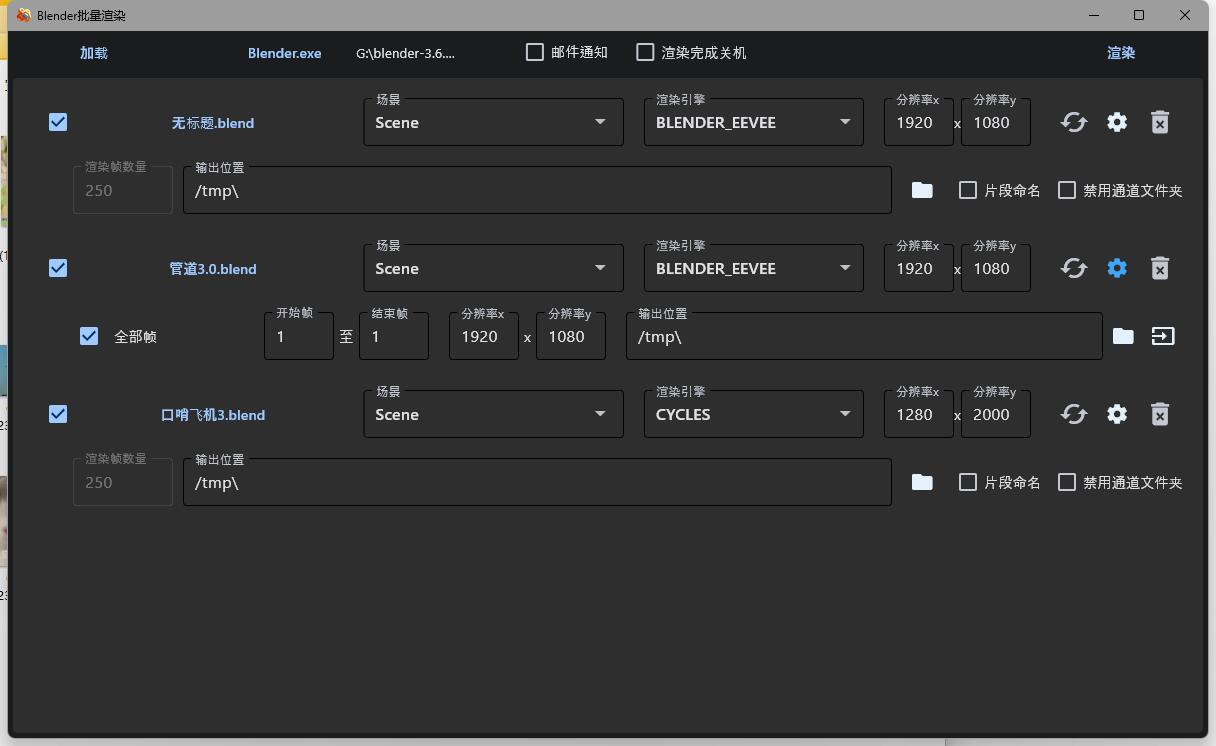Click the 加载 button
Screen dimensions: 1216x746
point(94,53)
